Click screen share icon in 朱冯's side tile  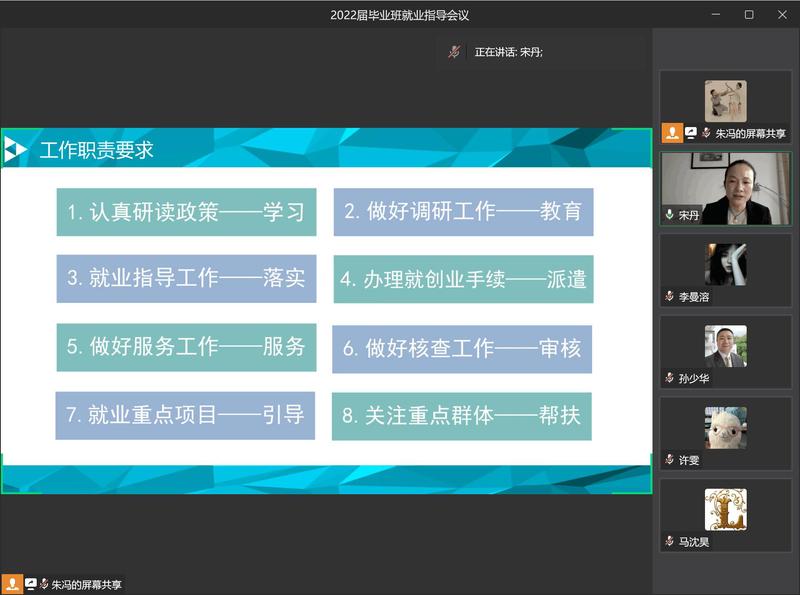[x=691, y=133]
